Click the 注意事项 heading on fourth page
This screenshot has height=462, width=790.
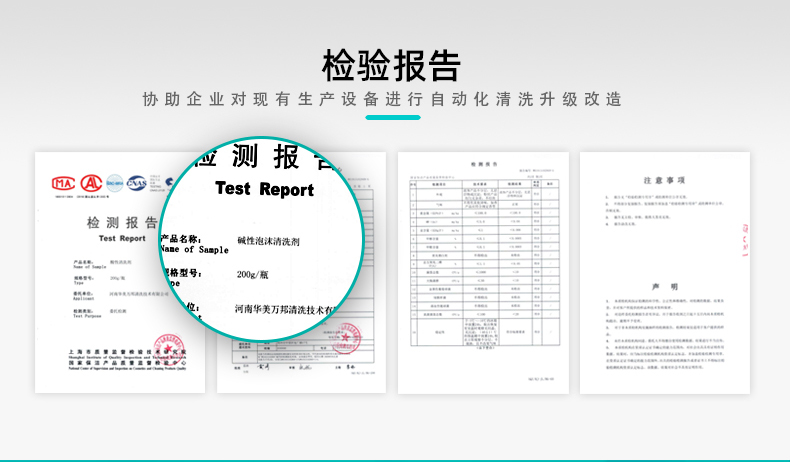(x=664, y=180)
